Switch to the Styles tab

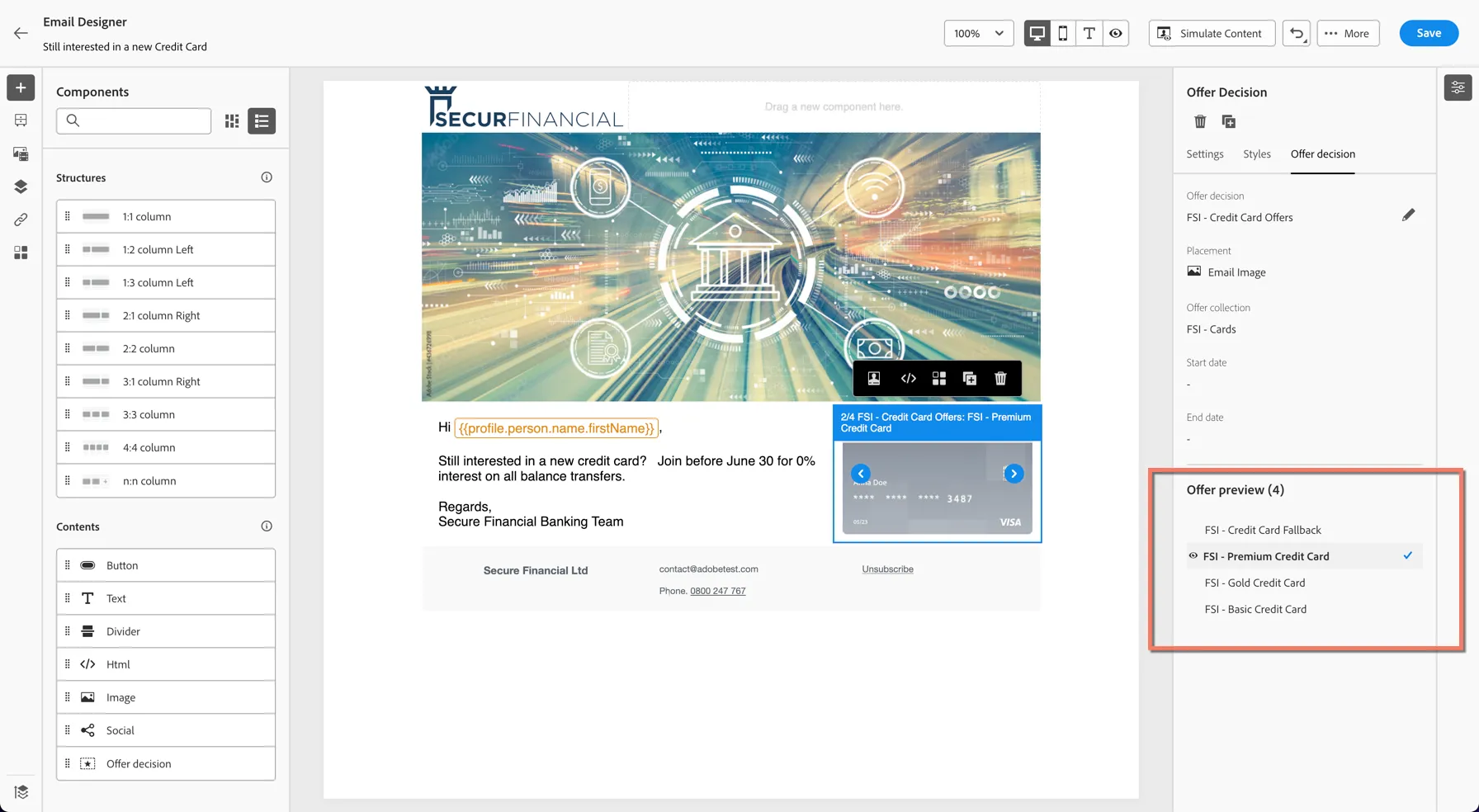click(x=1257, y=154)
